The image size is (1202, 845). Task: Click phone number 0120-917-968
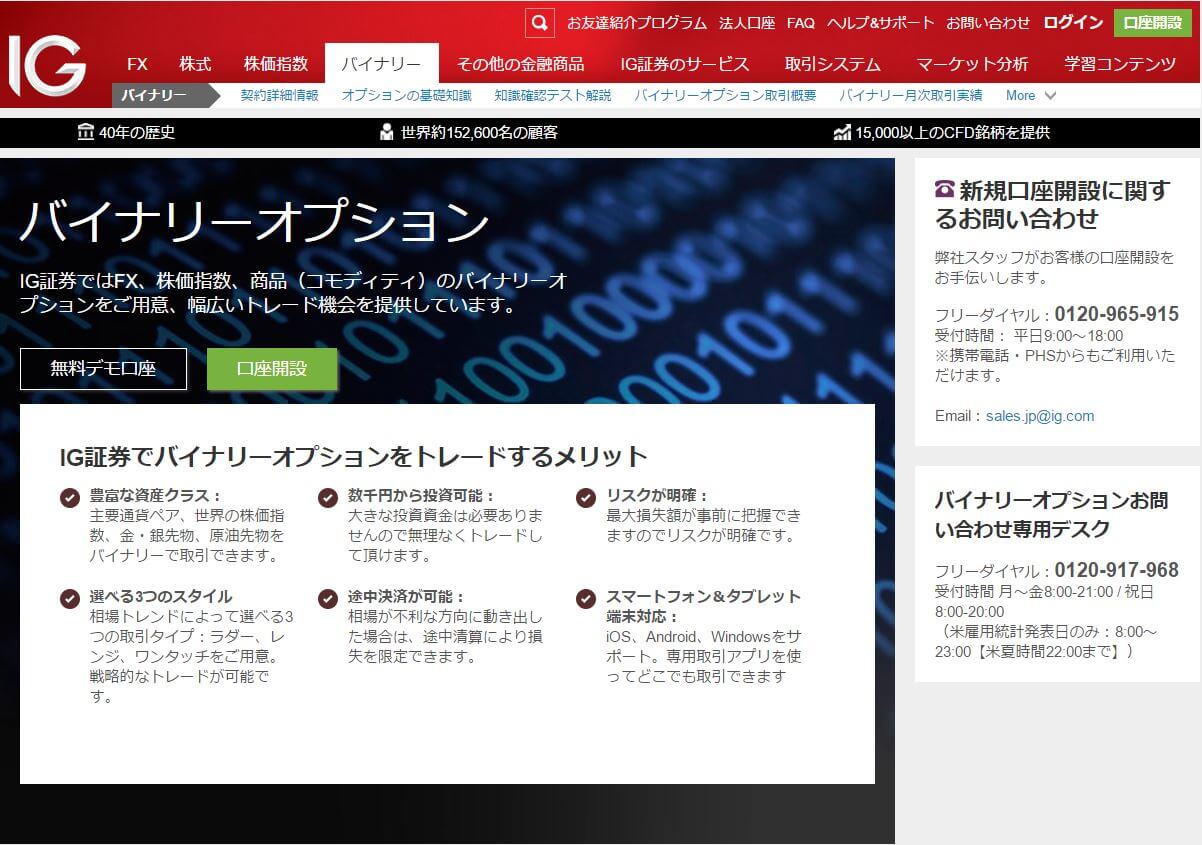[x=1117, y=570]
